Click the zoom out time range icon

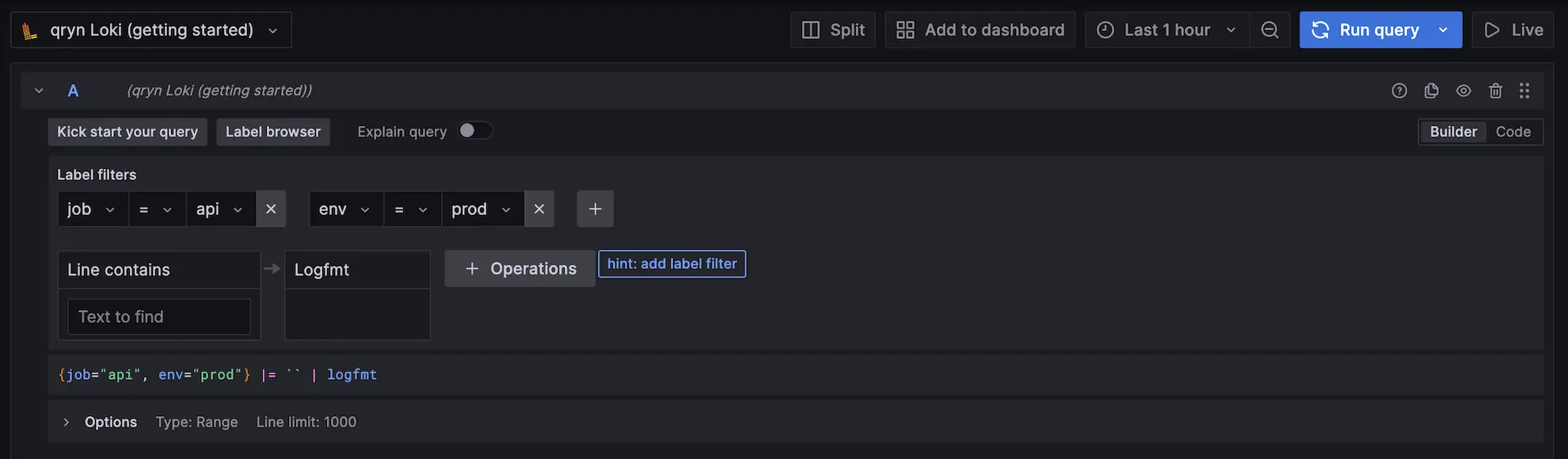coord(1269,30)
